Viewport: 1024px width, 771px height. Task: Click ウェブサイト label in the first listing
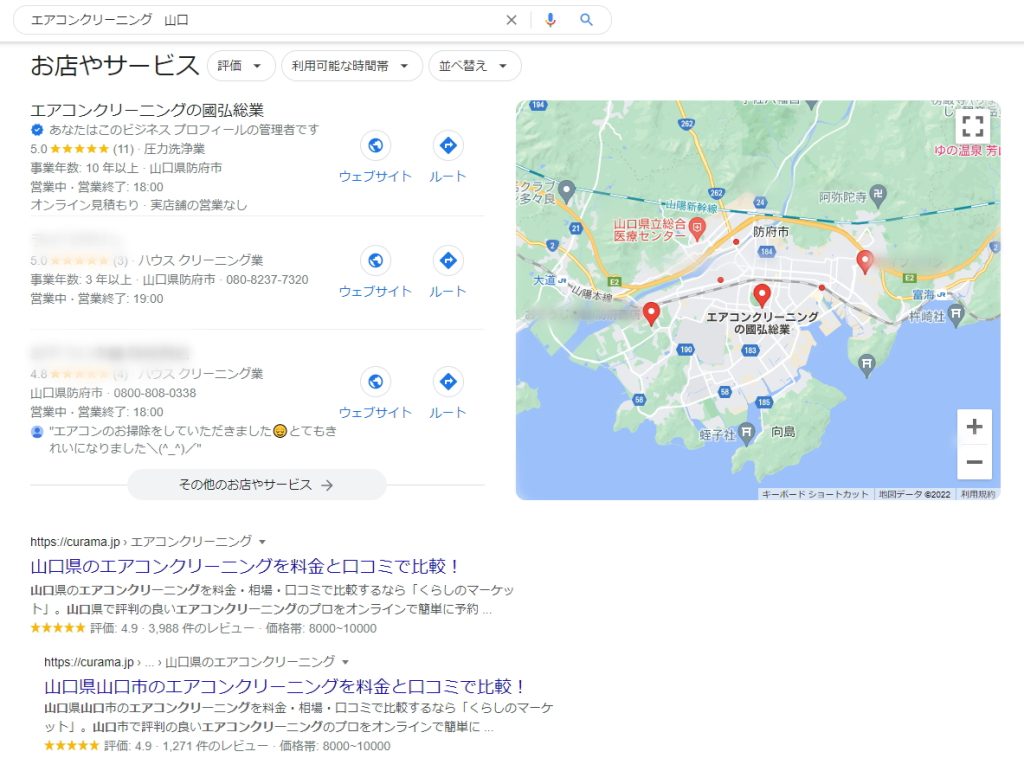[x=376, y=176]
